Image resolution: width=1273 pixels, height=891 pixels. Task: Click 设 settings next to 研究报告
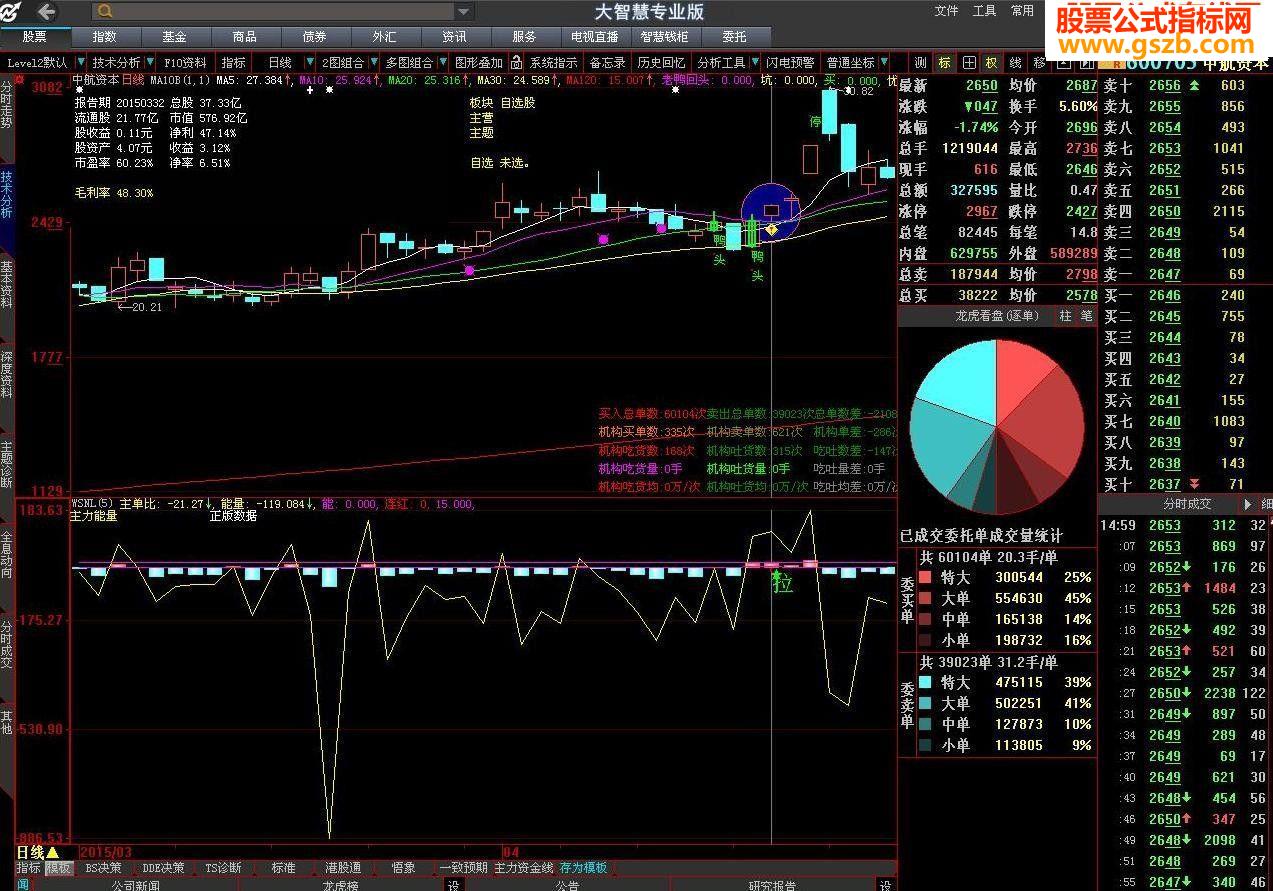tap(885, 885)
